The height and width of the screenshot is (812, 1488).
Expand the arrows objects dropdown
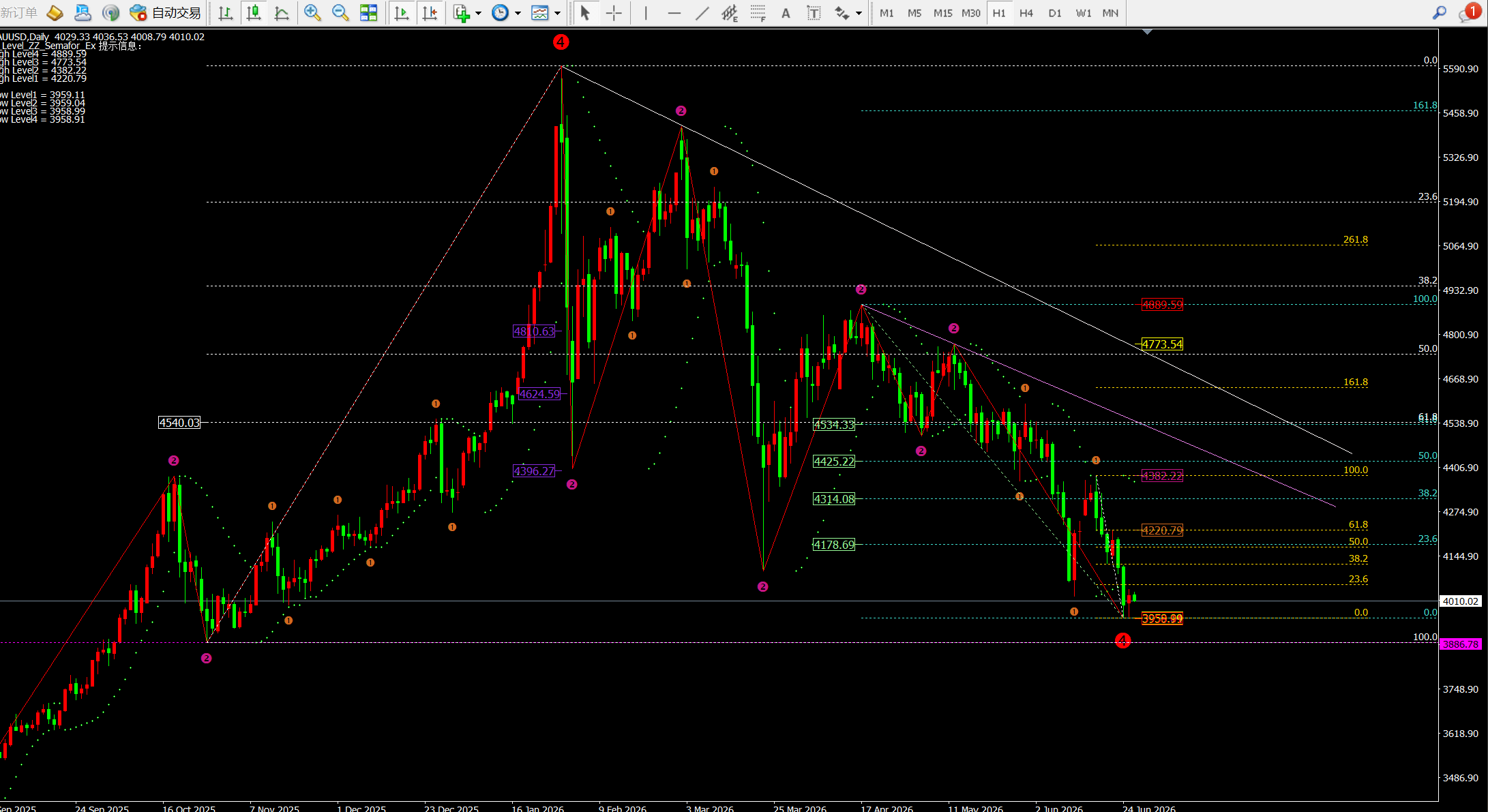tap(859, 13)
